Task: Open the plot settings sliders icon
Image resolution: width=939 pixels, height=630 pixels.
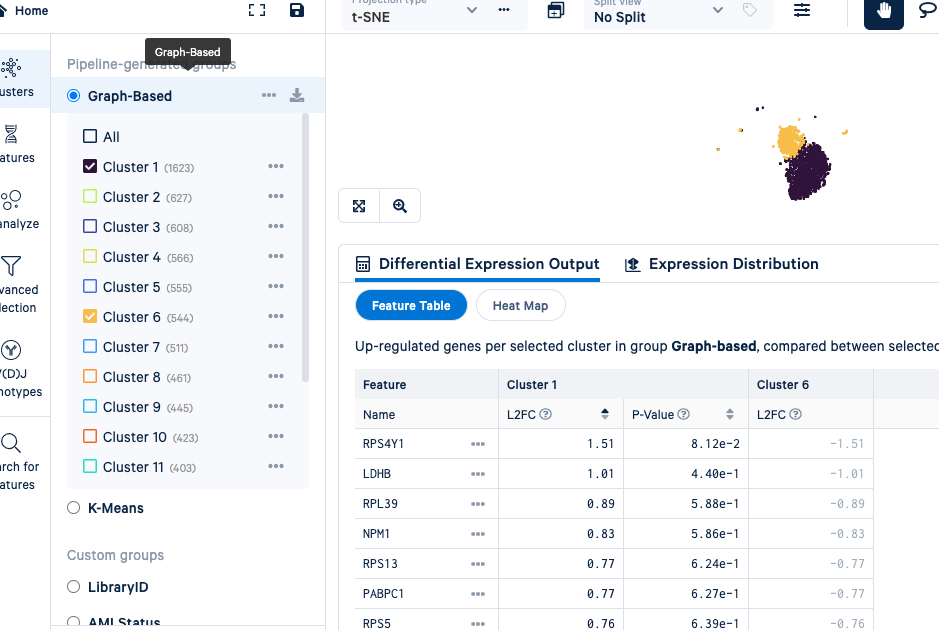Action: [x=802, y=10]
